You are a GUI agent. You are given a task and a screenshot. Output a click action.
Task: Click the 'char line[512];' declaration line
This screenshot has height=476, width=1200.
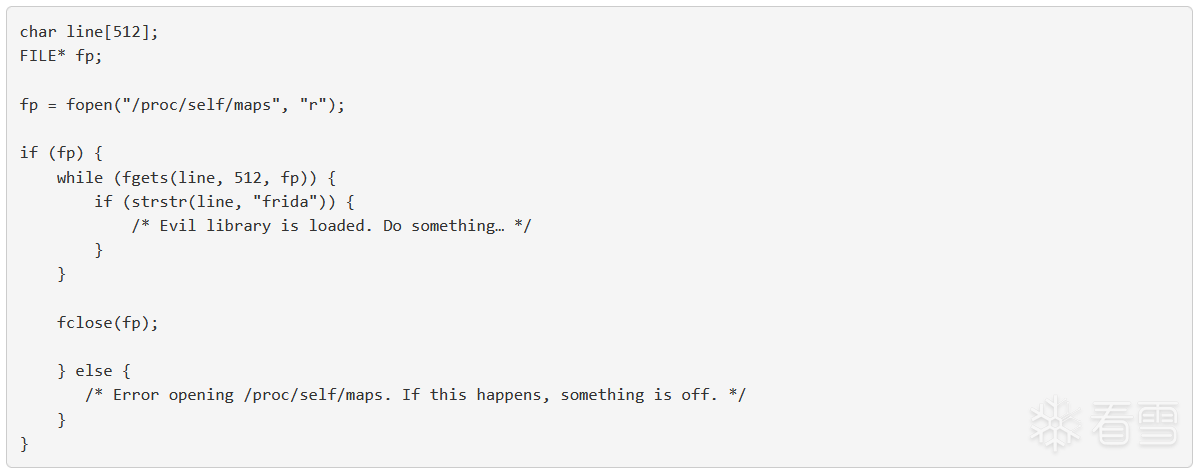(89, 32)
